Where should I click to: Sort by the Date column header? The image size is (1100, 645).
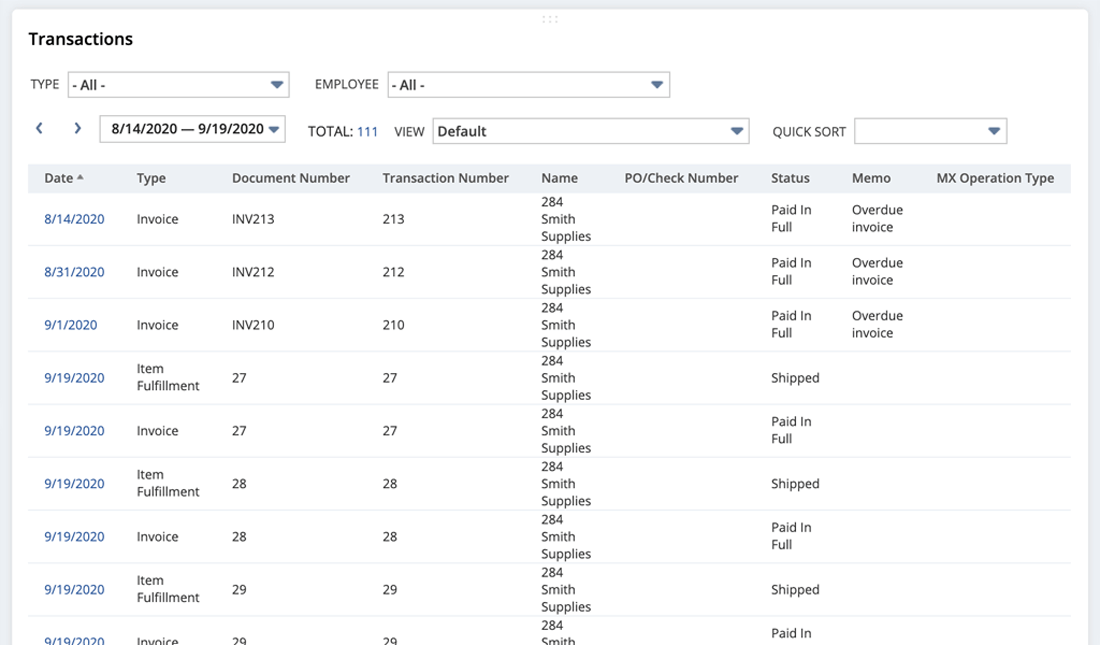click(x=59, y=178)
